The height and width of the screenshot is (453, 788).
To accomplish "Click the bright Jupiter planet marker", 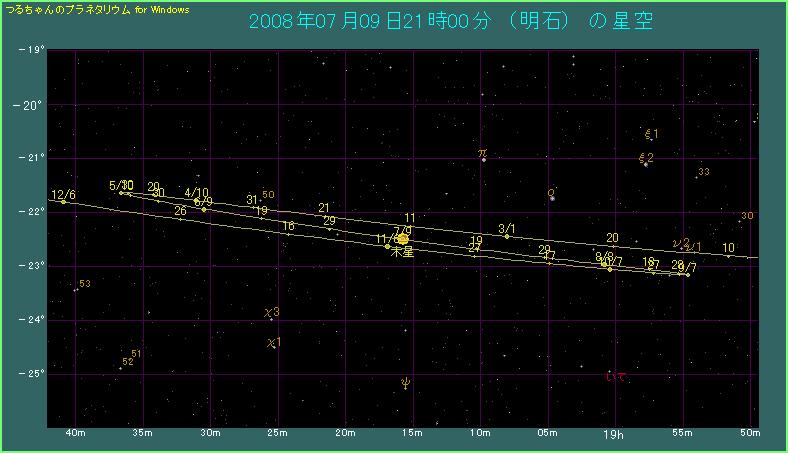I will [403, 239].
